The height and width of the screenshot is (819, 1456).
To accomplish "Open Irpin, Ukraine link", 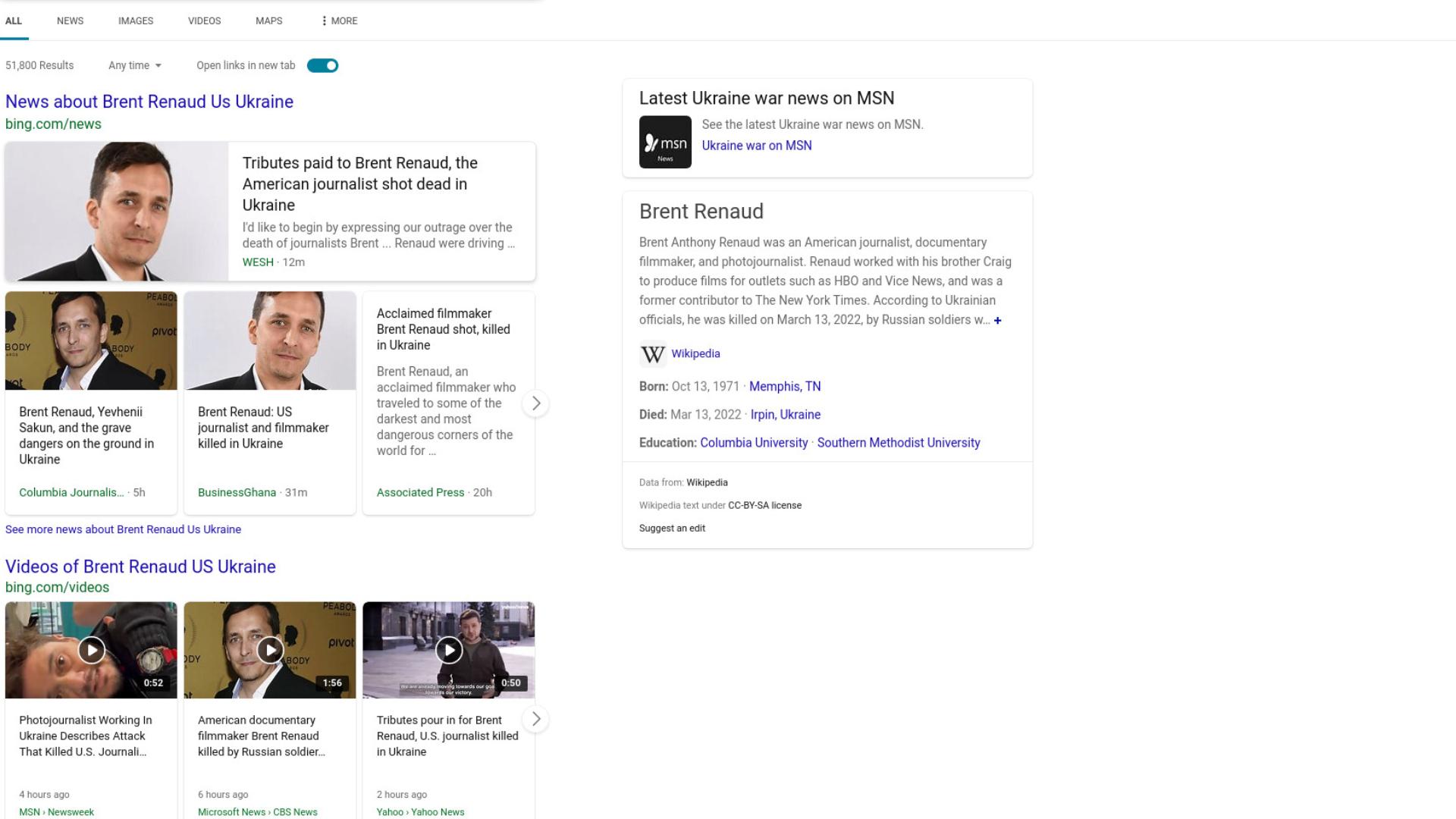I will (786, 415).
